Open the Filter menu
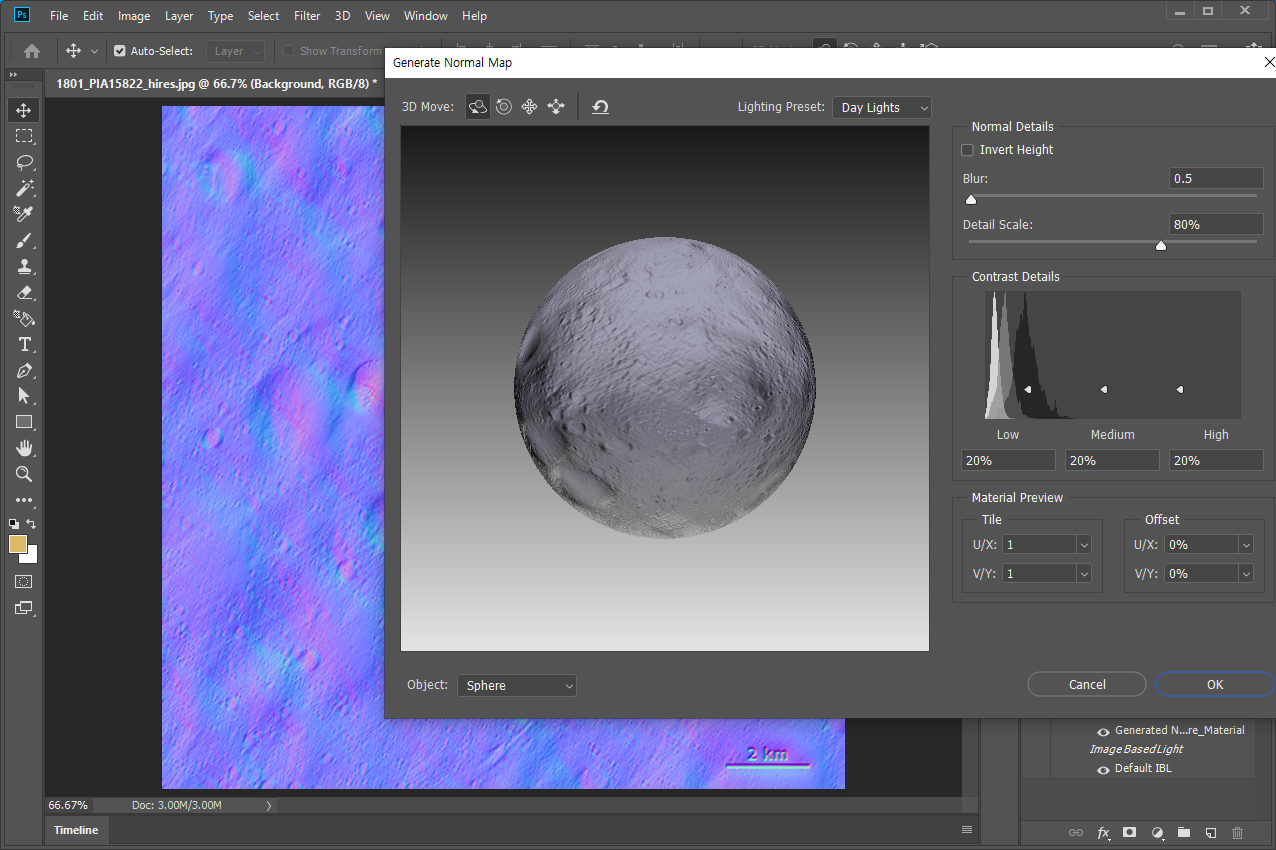This screenshot has width=1276, height=850. 307,16
